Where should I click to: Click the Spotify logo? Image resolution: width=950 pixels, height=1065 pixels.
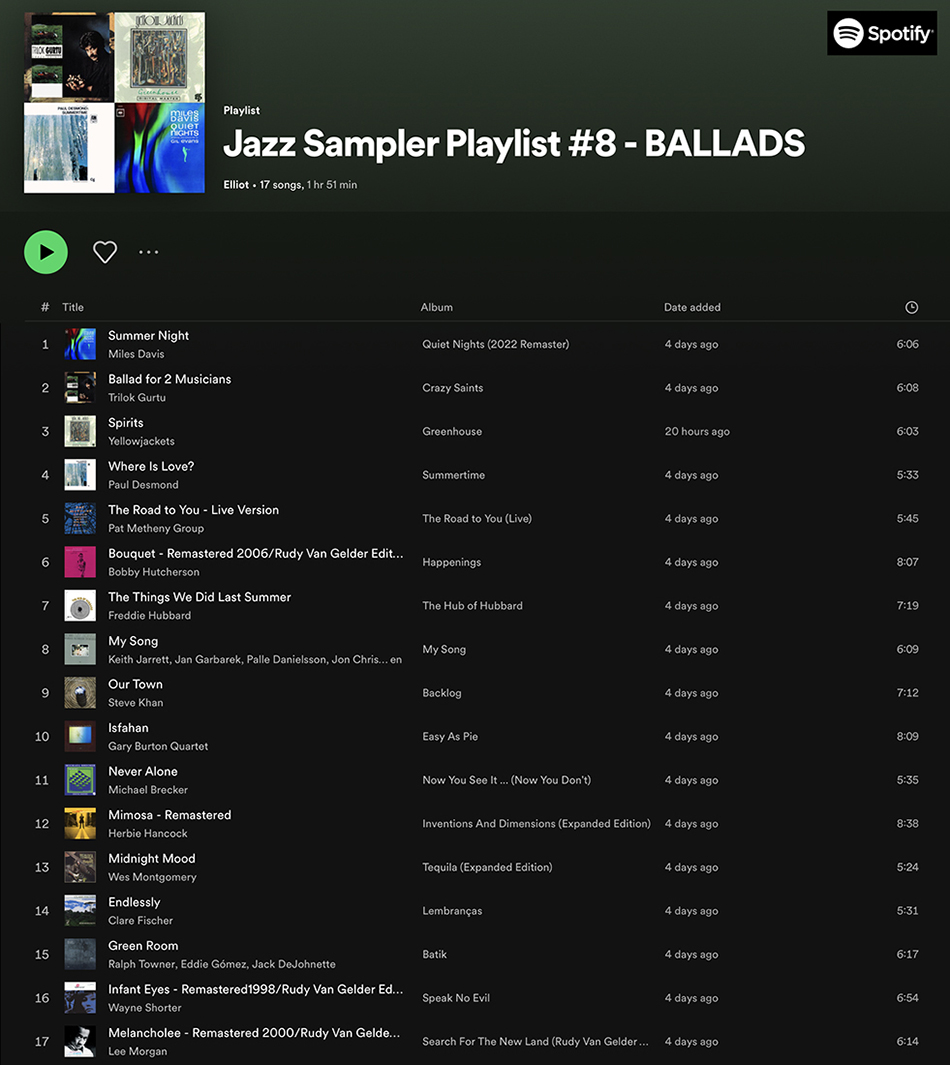(882, 33)
